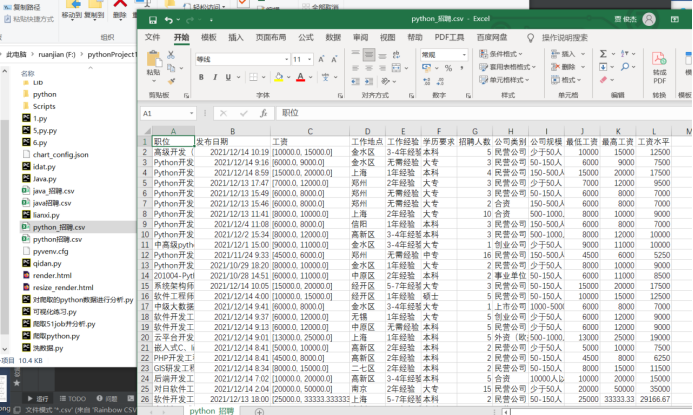The image size is (693, 415).
Task: Select python_招聘.csv in file explorer
Action: pyautogui.click(x=59, y=227)
